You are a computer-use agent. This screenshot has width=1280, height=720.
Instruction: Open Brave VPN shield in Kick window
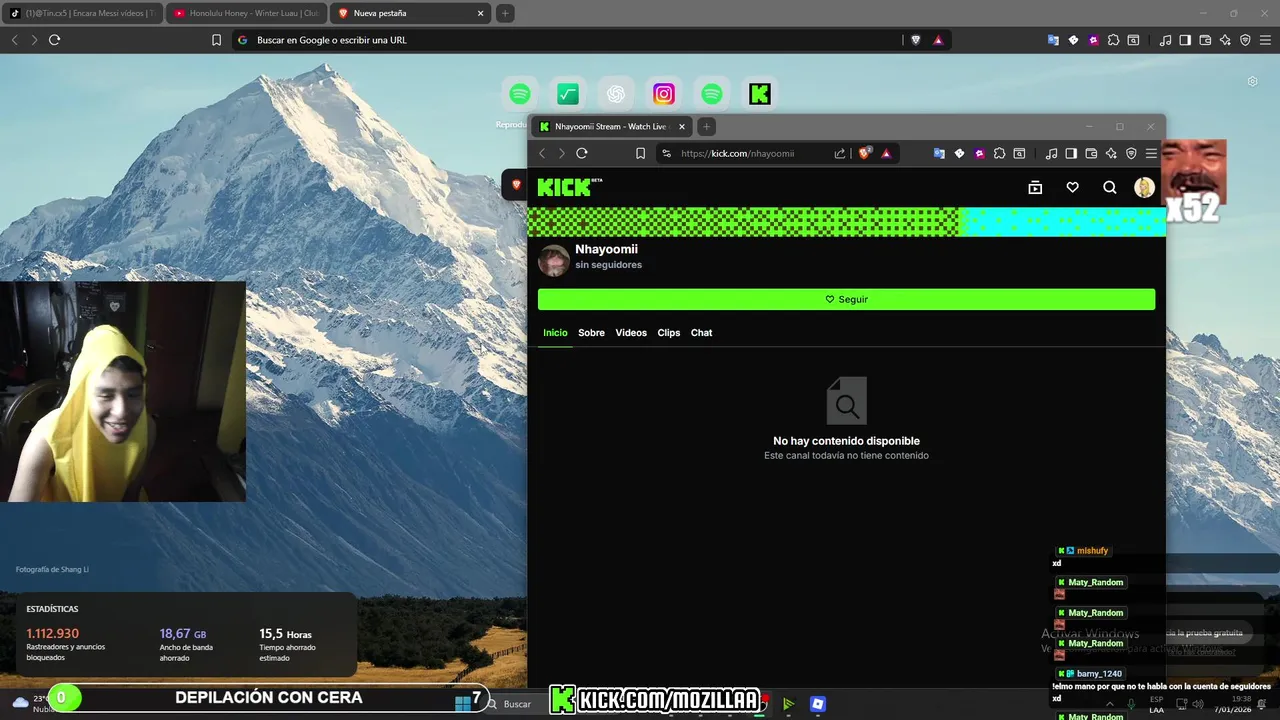tap(1131, 153)
